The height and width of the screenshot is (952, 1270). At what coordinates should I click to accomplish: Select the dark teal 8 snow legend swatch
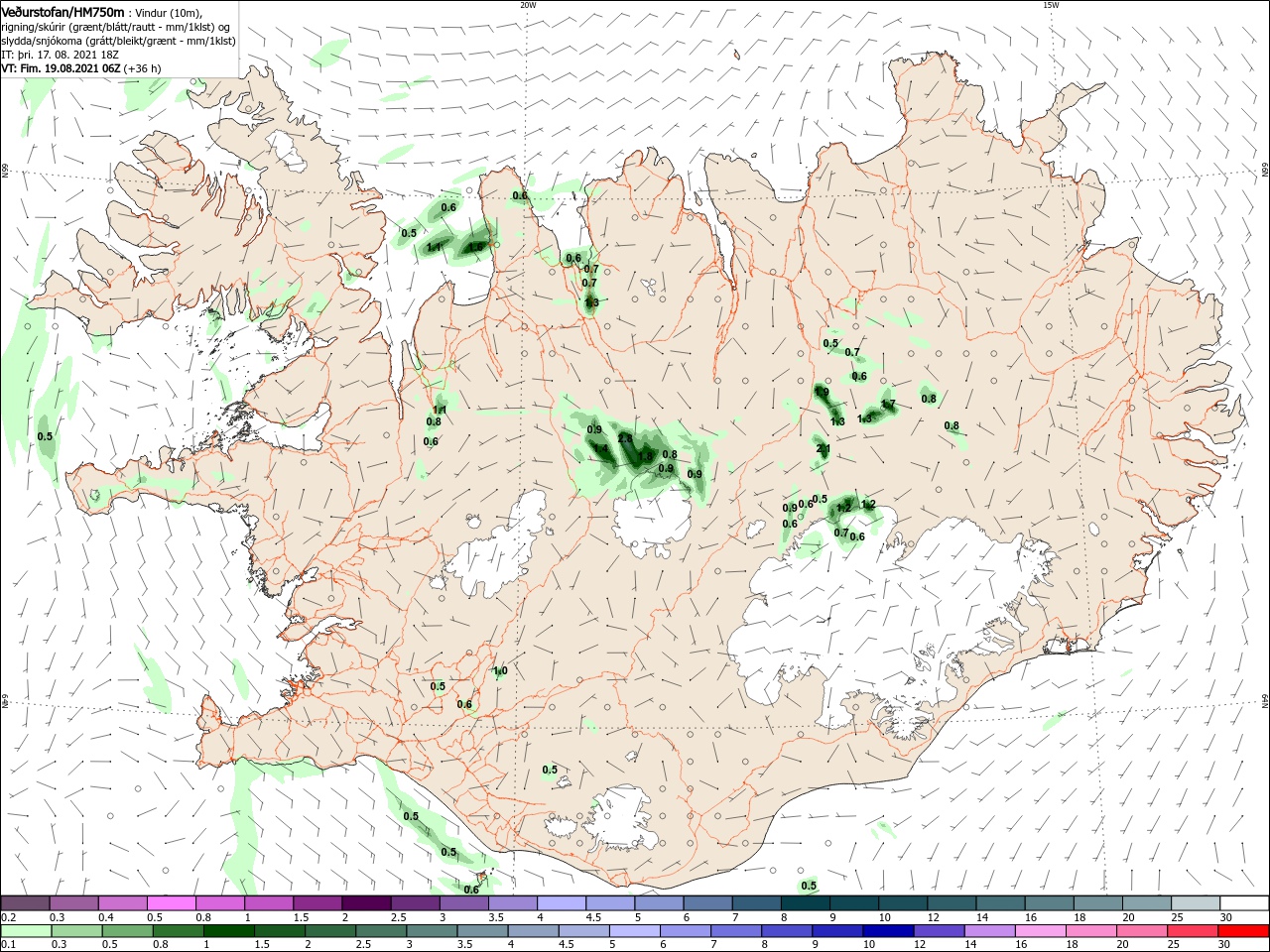click(x=806, y=903)
